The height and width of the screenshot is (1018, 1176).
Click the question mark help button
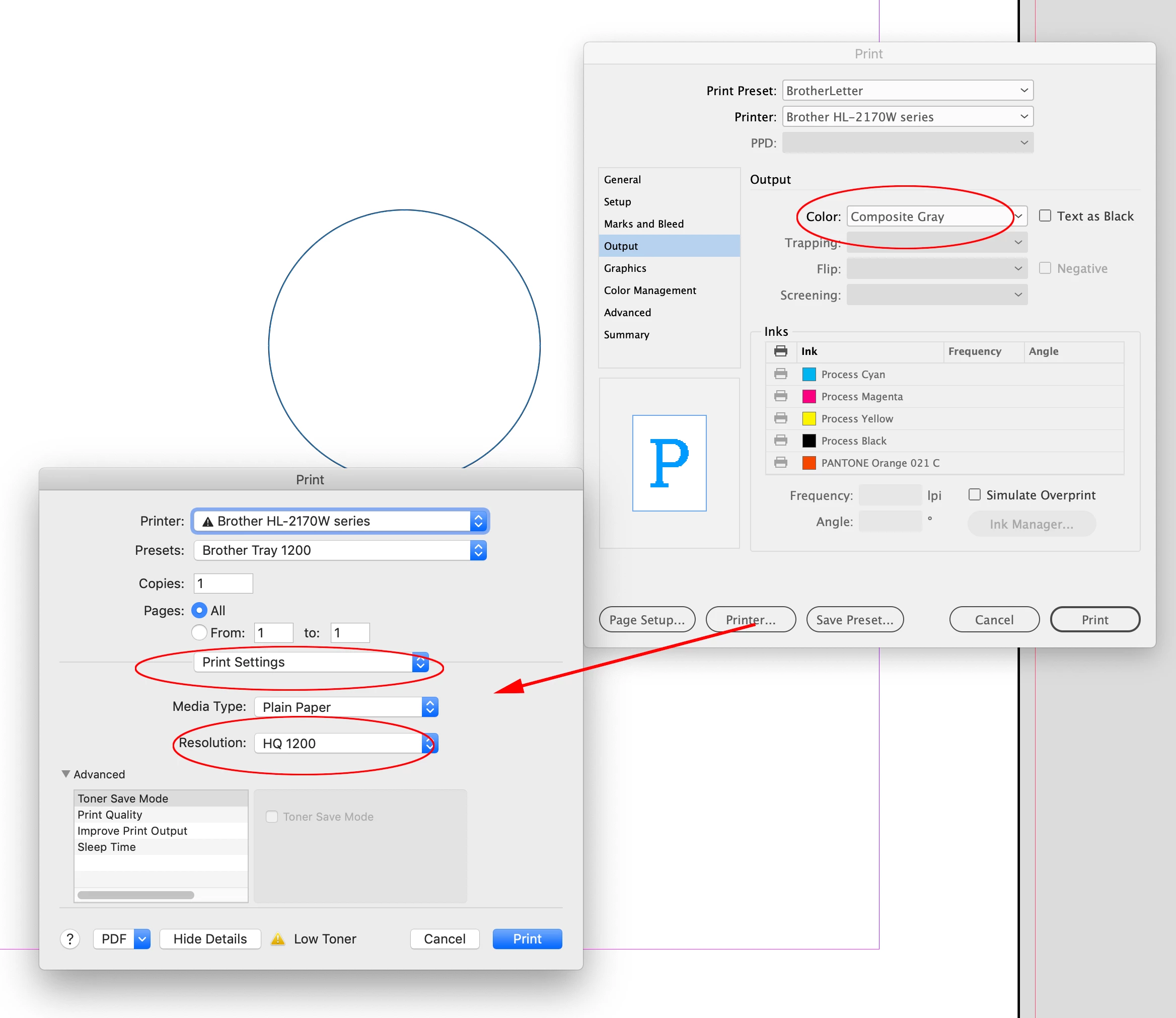70,938
